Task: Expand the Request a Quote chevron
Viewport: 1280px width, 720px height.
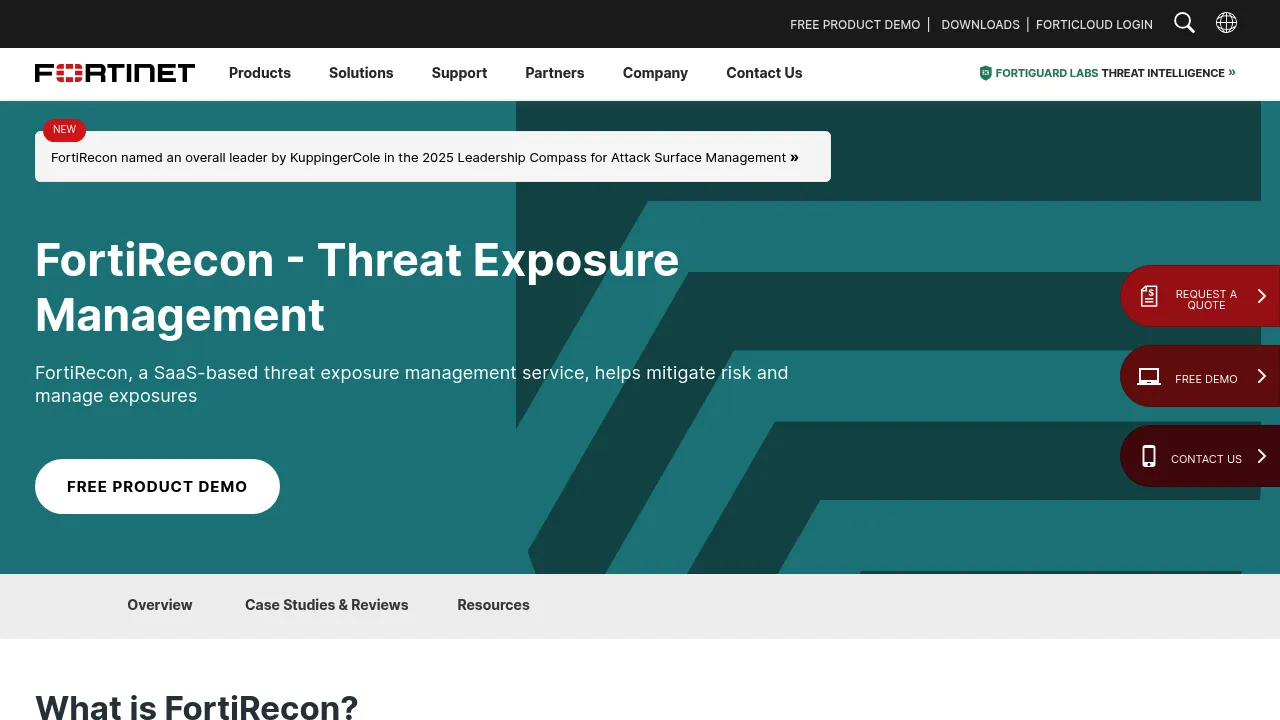Action: (x=1262, y=296)
